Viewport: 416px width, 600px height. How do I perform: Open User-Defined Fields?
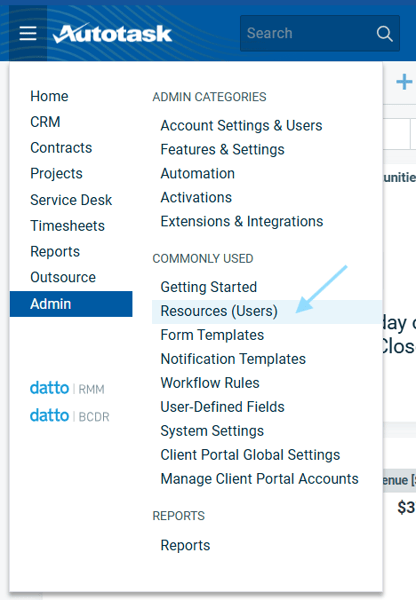223,407
